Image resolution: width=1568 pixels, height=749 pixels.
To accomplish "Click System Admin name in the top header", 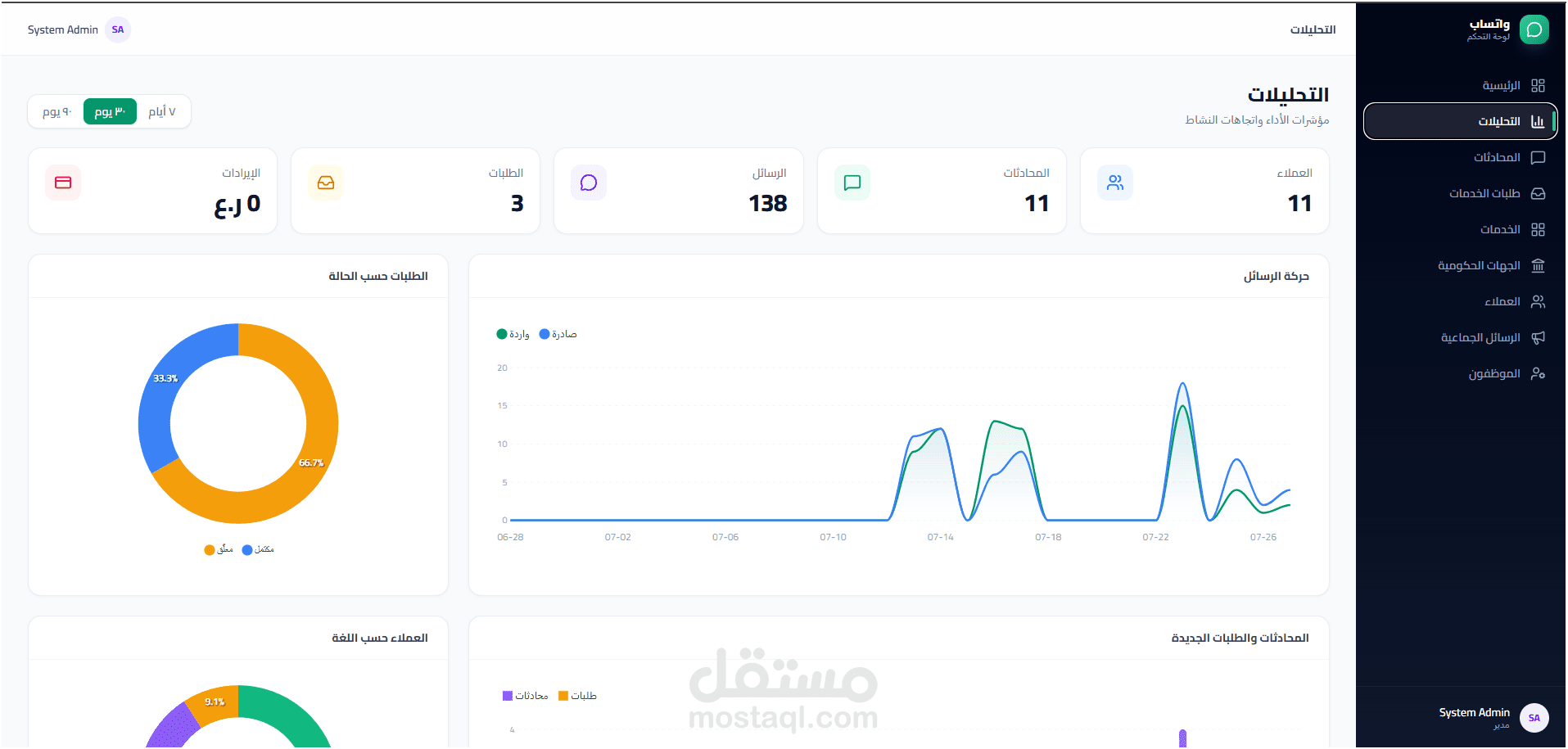I will (63, 29).
